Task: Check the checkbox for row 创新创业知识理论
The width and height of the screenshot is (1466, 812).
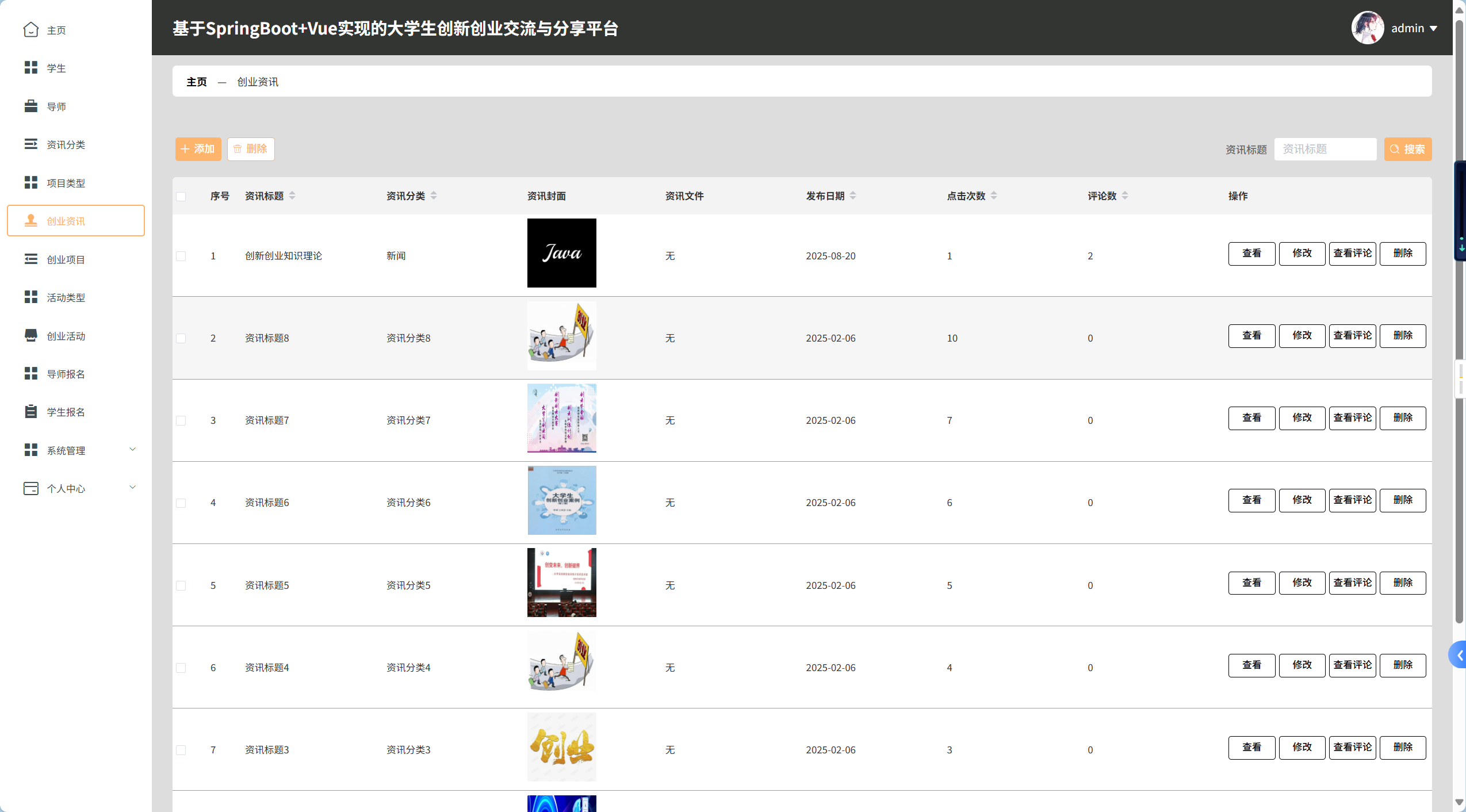Action: [181, 256]
